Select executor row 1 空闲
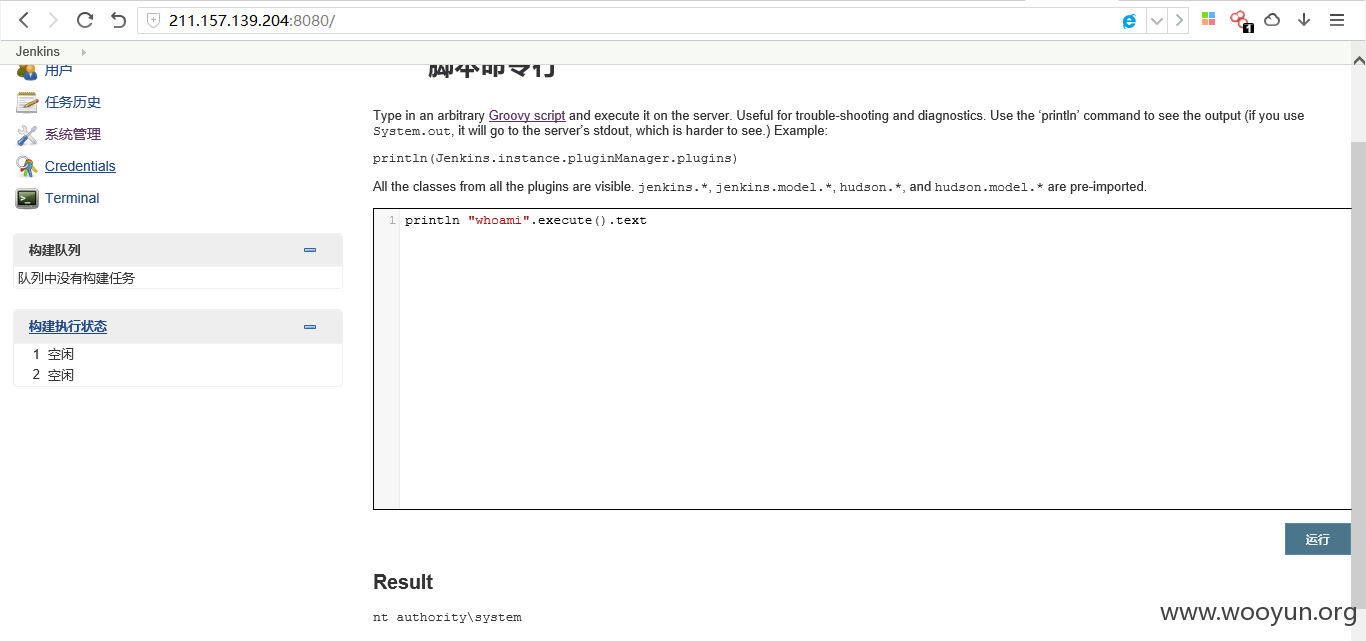The image size is (1366, 641). click(x=178, y=354)
